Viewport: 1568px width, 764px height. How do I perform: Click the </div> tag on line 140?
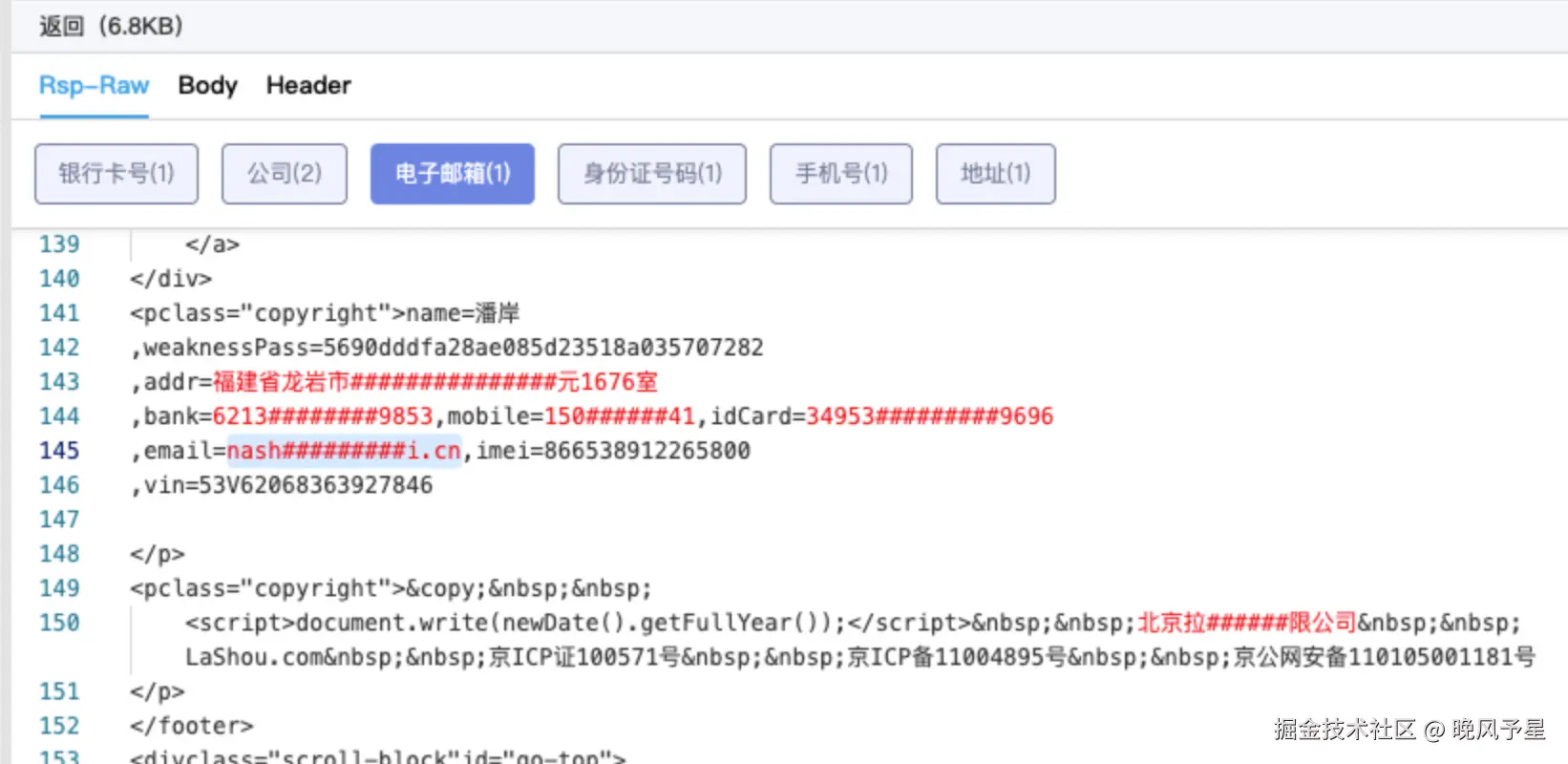point(171,279)
